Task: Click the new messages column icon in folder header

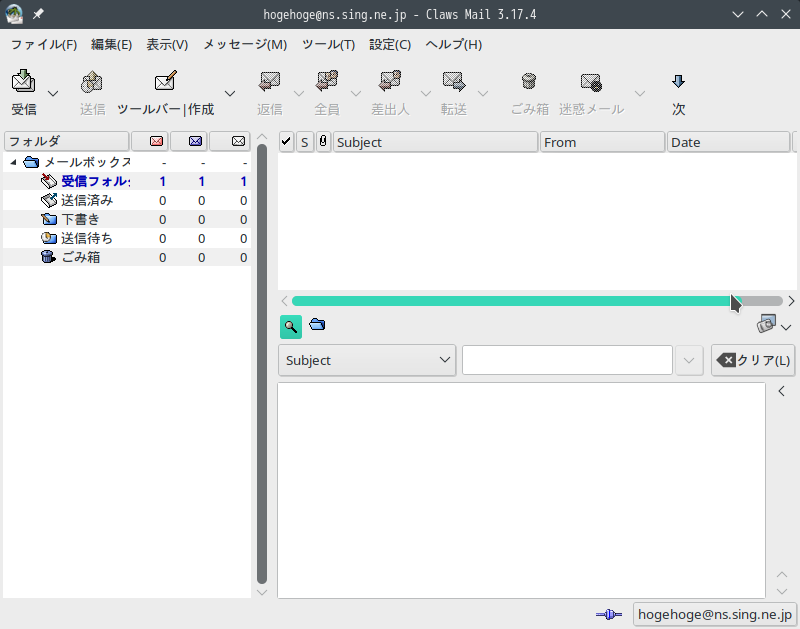Action: click(x=157, y=141)
